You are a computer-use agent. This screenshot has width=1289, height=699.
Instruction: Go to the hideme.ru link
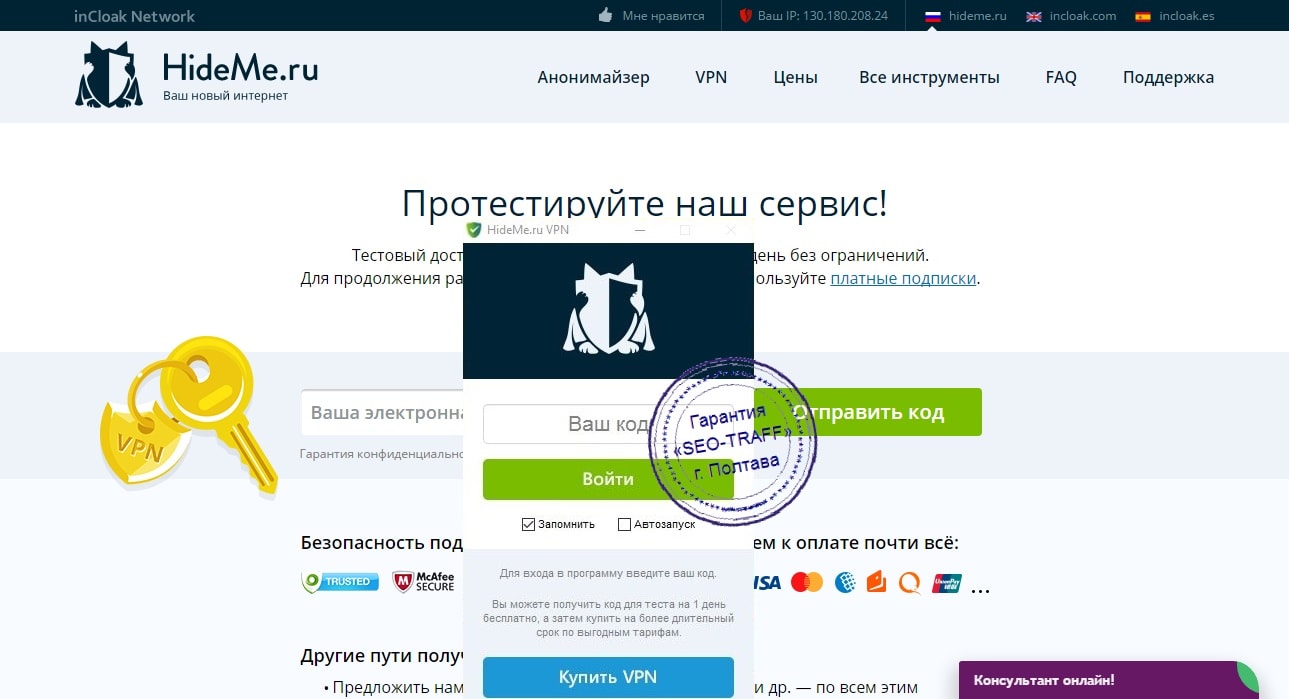pyautogui.click(x=978, y=16)
